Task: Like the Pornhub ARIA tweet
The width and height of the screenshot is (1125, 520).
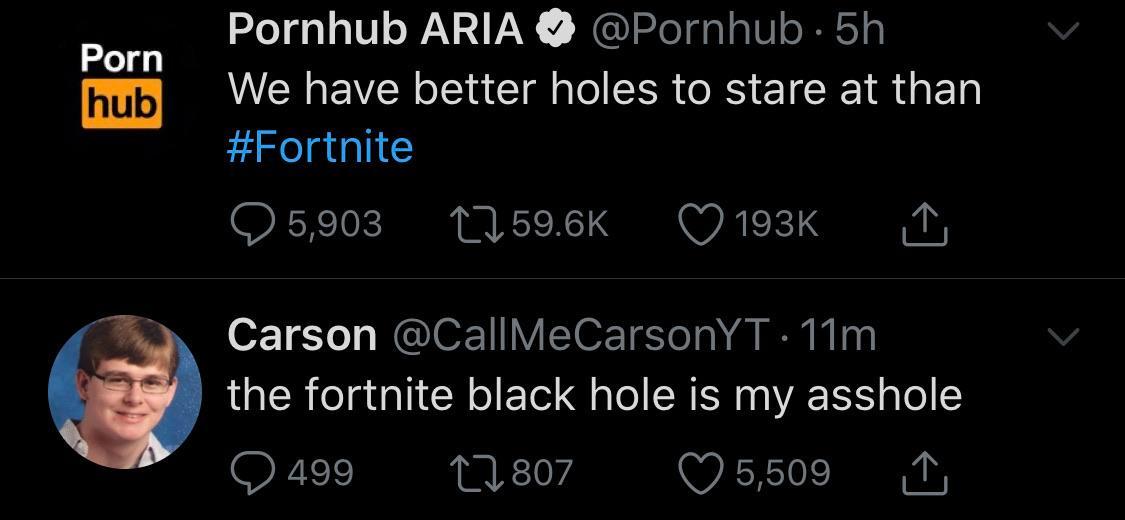Action: coord(702,223)
